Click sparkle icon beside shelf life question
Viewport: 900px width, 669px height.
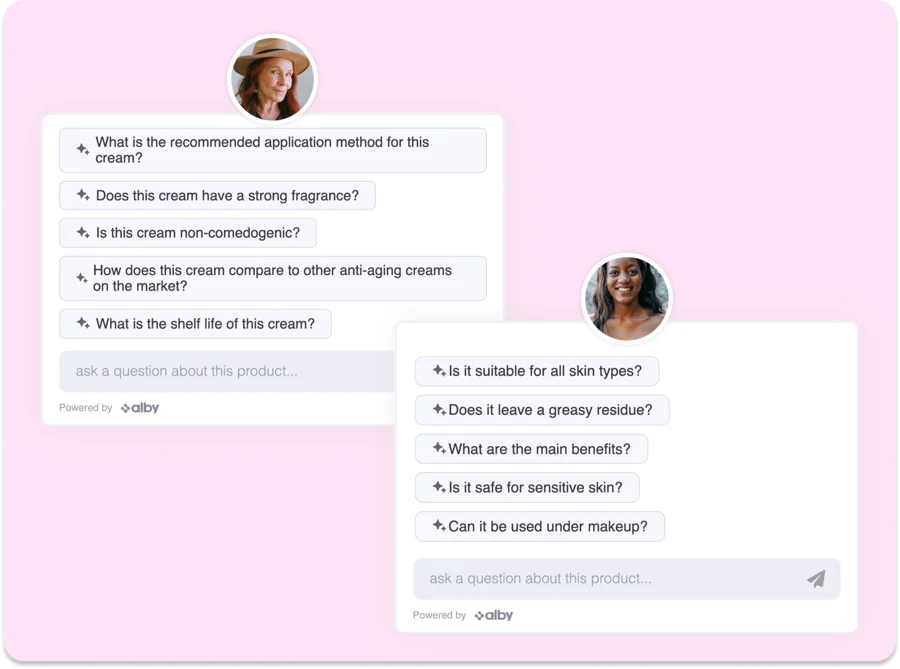[x=83, y=323]
